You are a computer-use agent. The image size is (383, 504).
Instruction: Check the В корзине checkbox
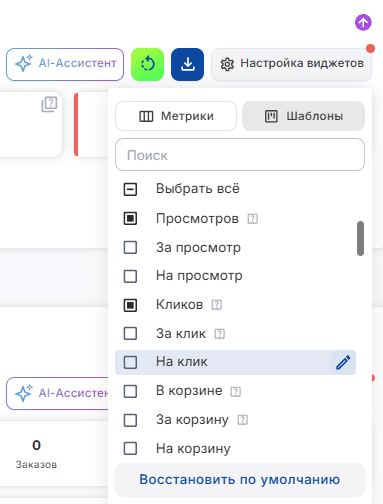pos(130,391)
